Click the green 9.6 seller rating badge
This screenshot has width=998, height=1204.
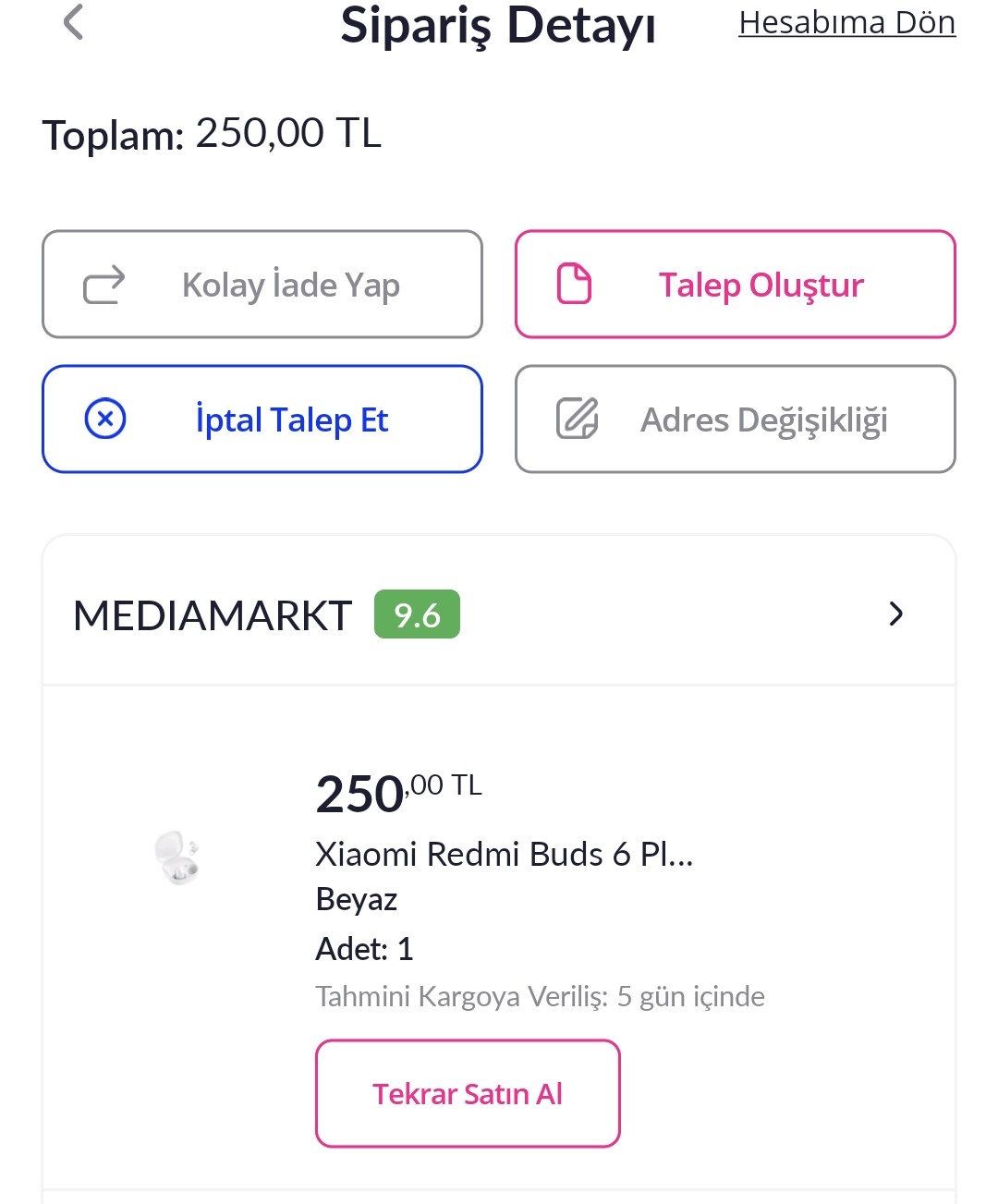coord(417,614)
